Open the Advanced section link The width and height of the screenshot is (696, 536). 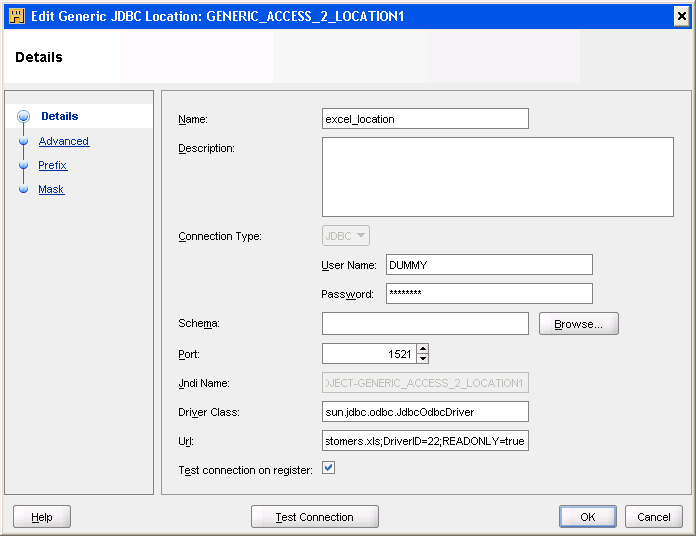point(64,142)
